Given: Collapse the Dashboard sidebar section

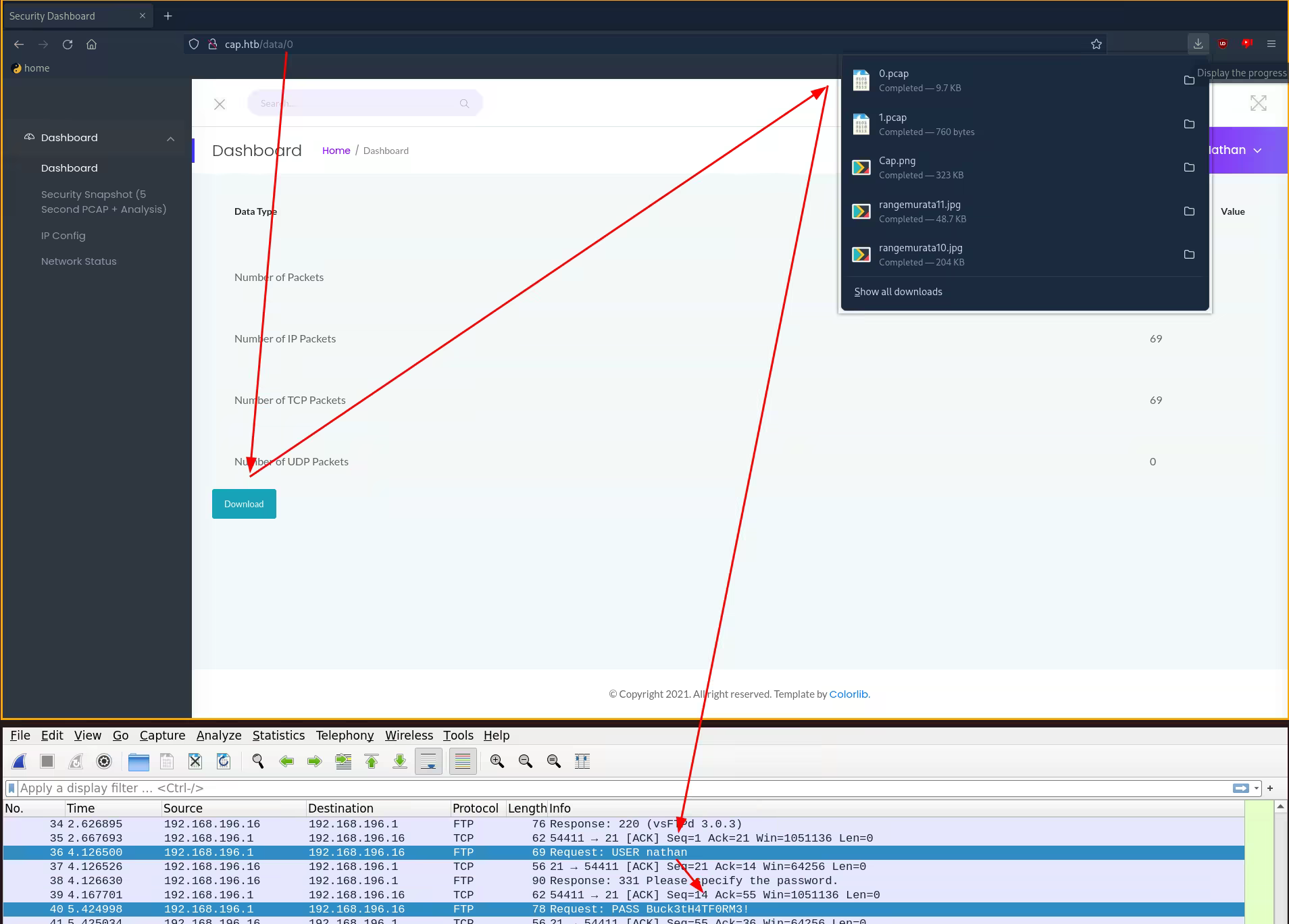Looking at the screenshot, I should [170, 138].
